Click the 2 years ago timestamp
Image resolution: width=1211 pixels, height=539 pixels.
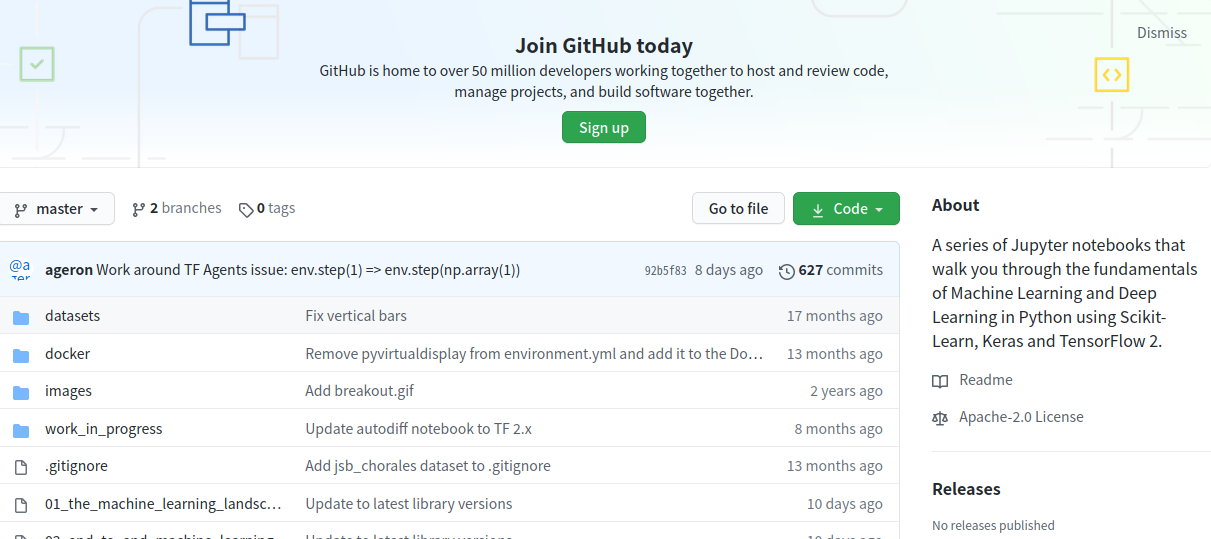[847, 391]
